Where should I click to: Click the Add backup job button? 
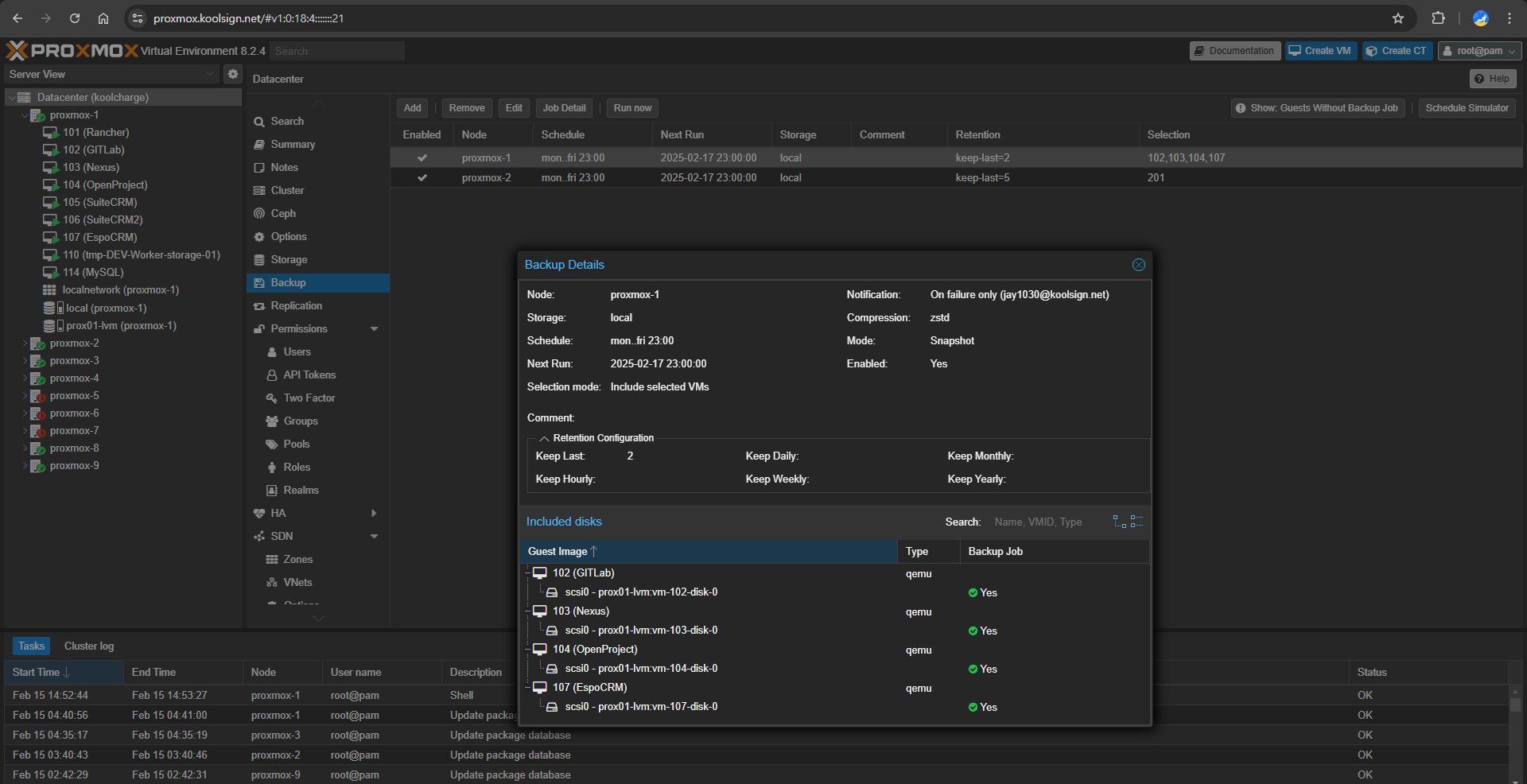413,108
